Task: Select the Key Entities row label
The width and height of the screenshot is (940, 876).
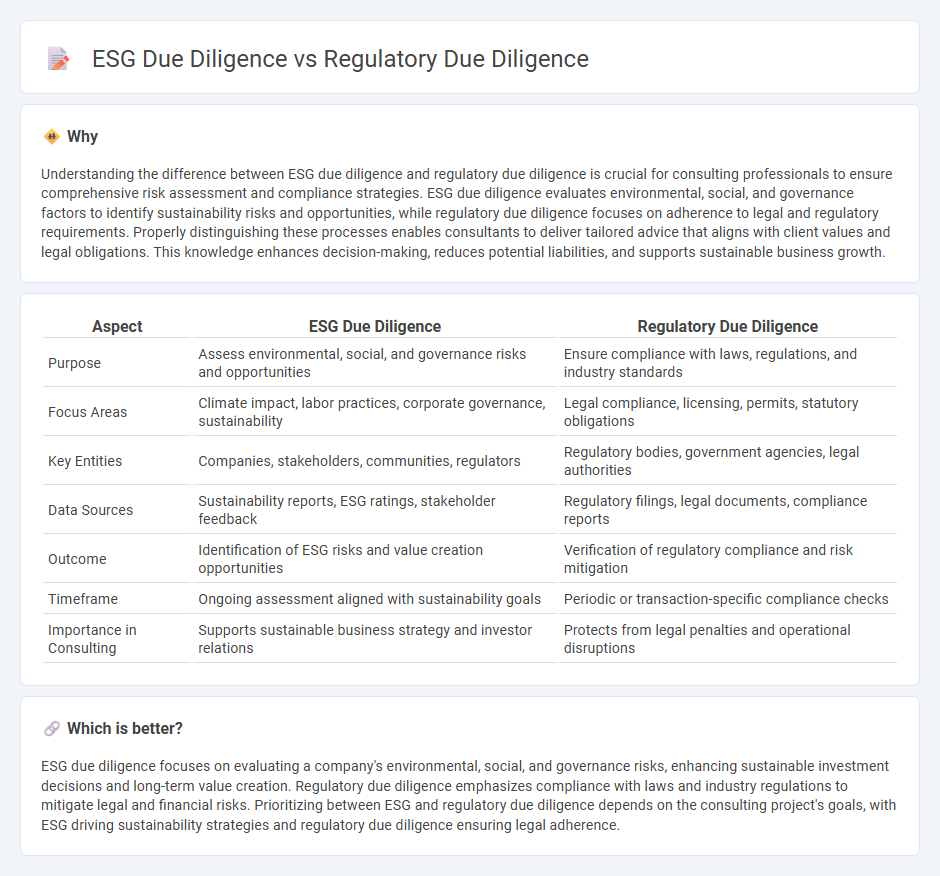Action: click(x=85, y=461)
